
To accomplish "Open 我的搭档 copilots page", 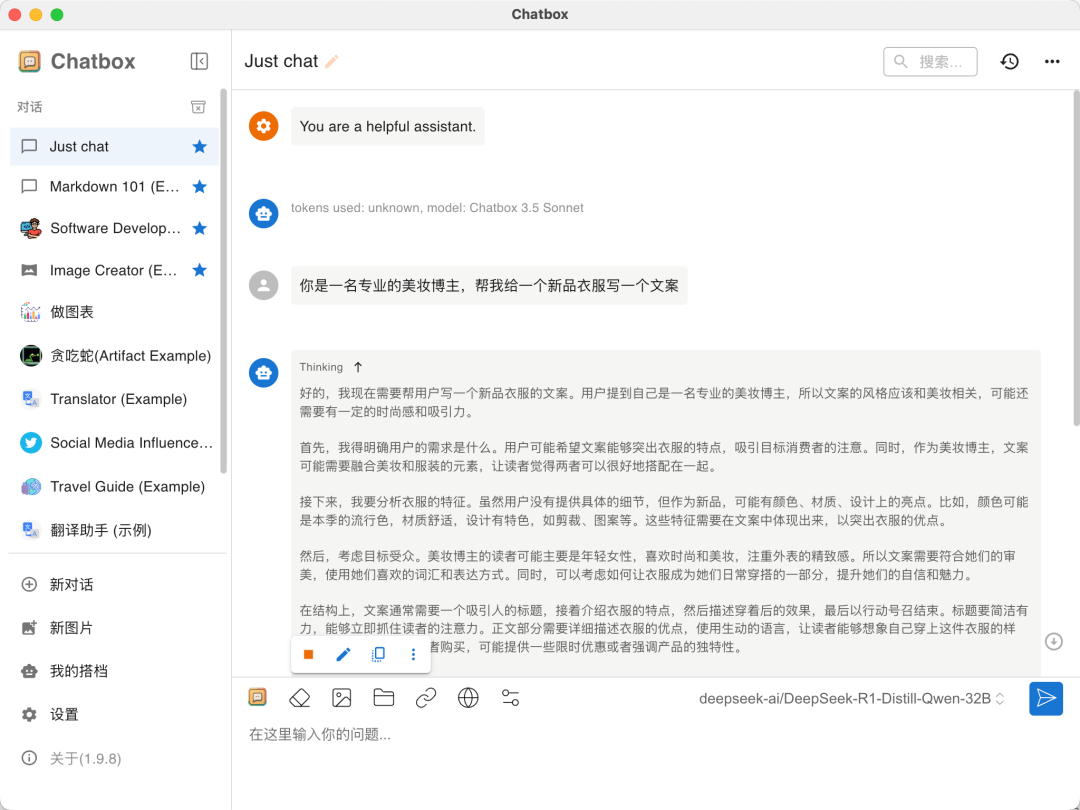I will click(x=114, y=672).
